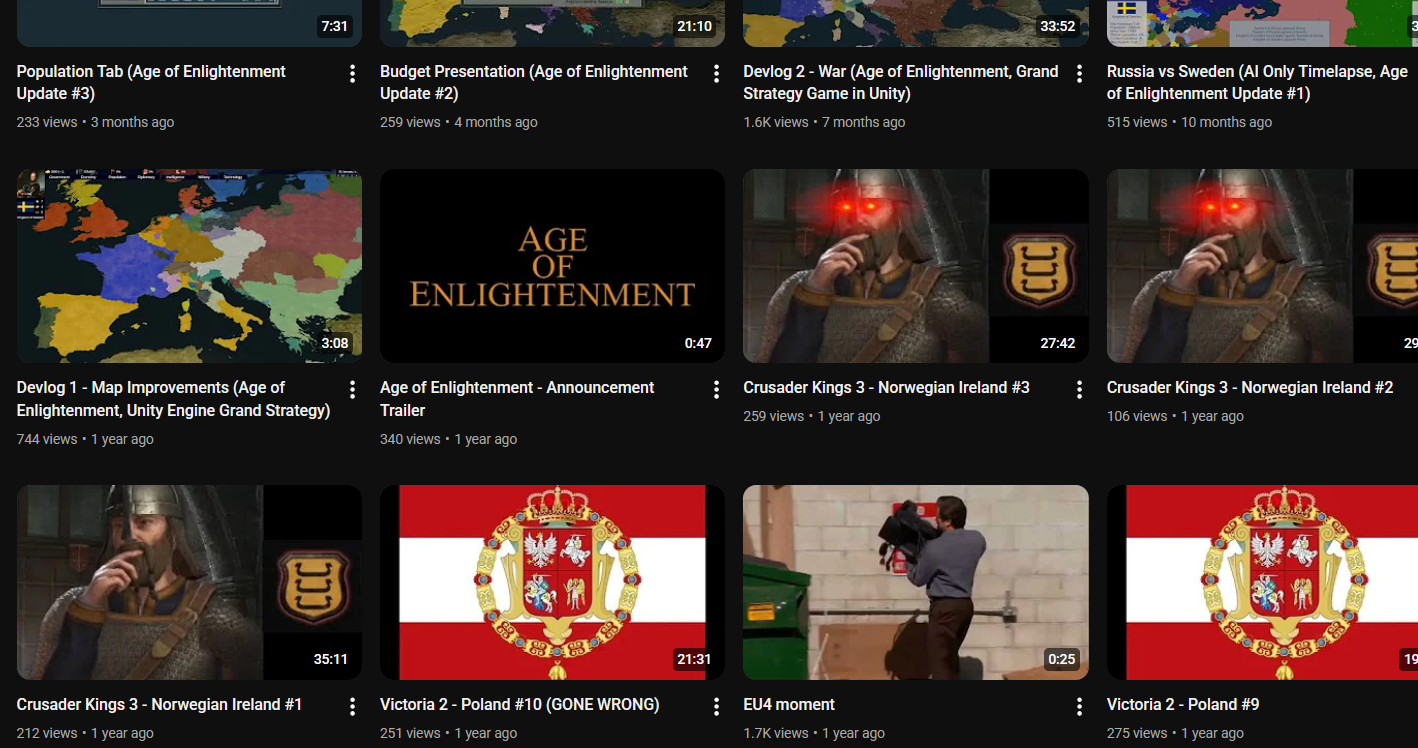
Task: Click the 744 views • 1 year ago text
Action: click(85, 439)
